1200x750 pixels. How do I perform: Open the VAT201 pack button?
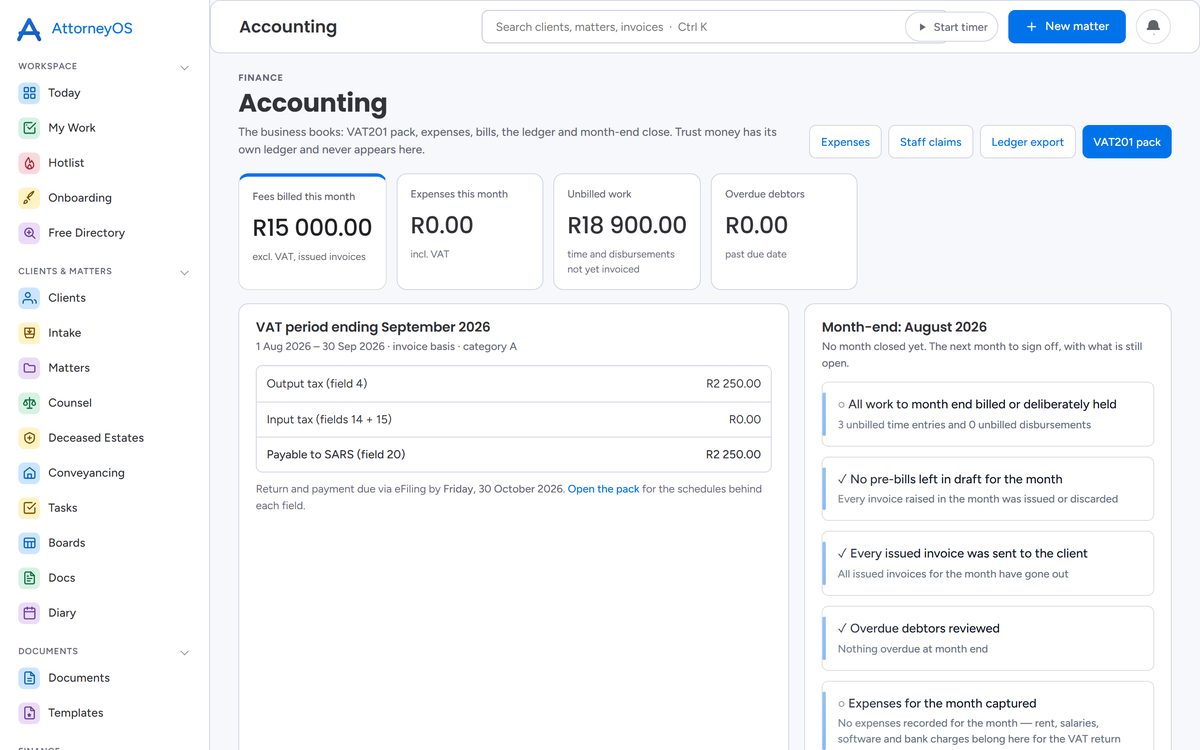[x=1127, y=142]
